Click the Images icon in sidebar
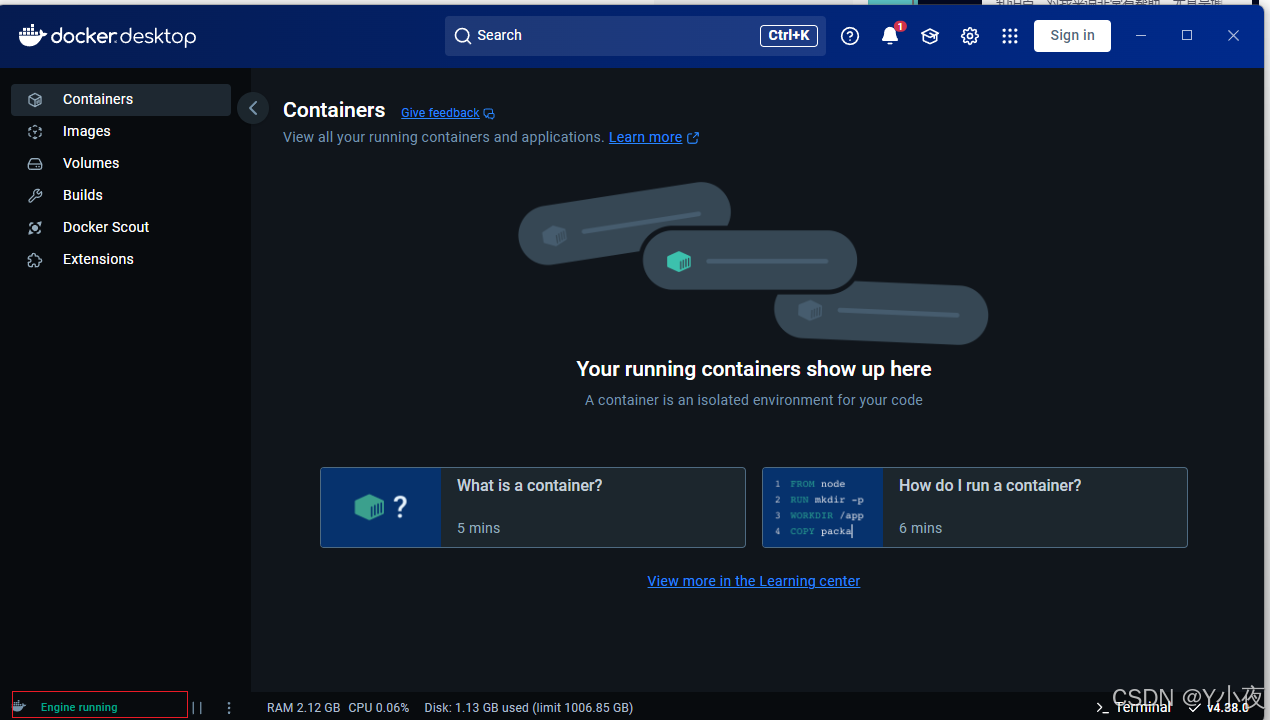Image resolution: width=1270 pixels, height=720 pixels. point(35,131)
